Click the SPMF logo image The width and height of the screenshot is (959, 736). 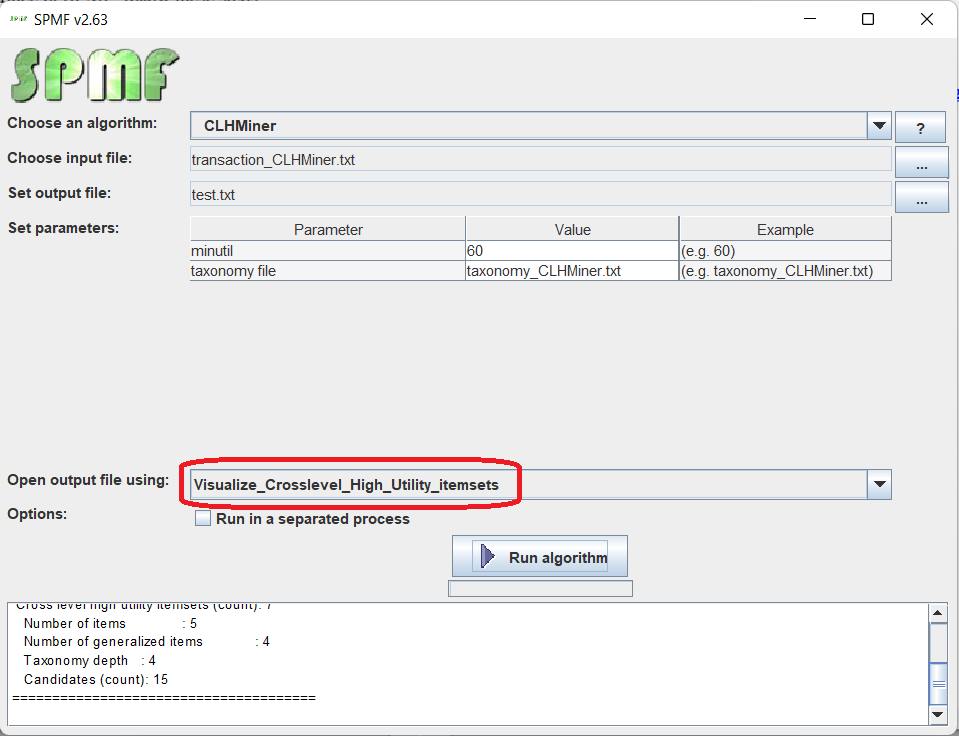[96, 76]
